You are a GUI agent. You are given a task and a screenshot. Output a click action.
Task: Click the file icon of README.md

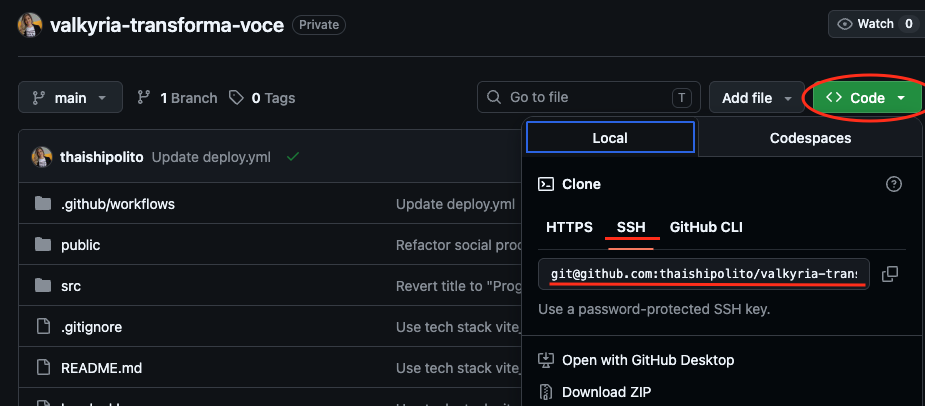[42, 368]
